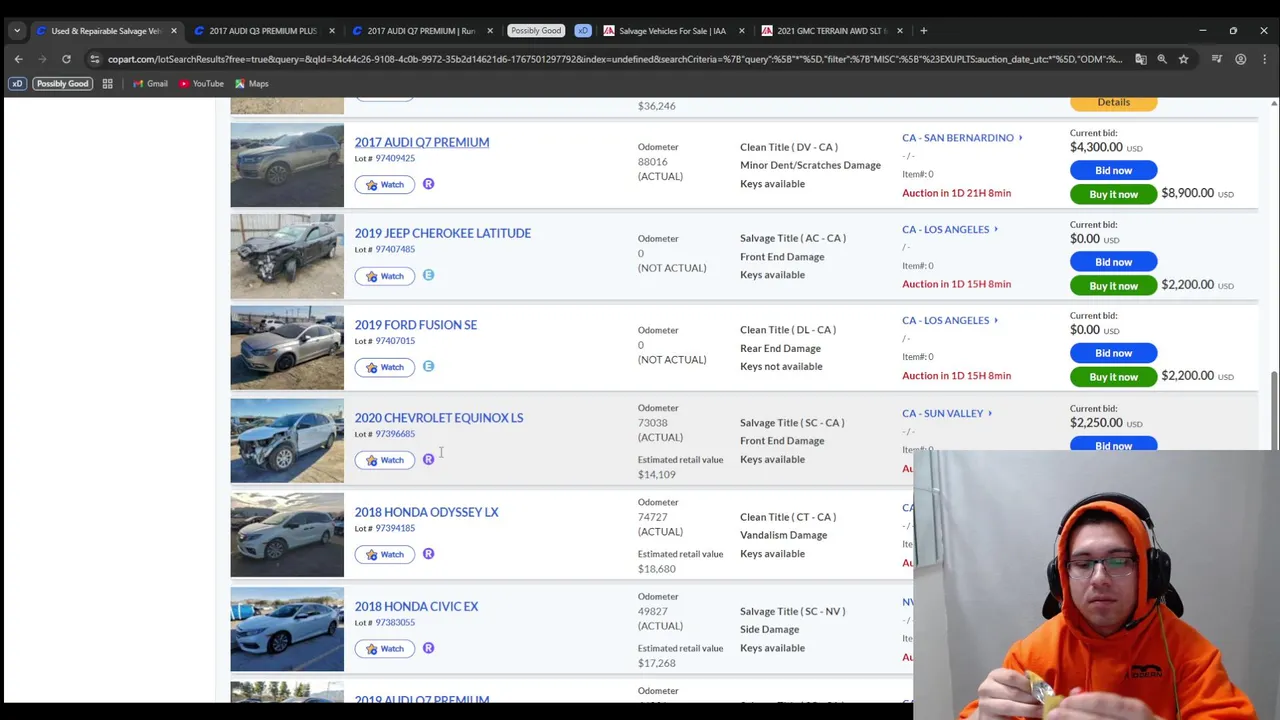
Task: Expand CA - Sun Valley location arrow
Action: tap(990, 413)
